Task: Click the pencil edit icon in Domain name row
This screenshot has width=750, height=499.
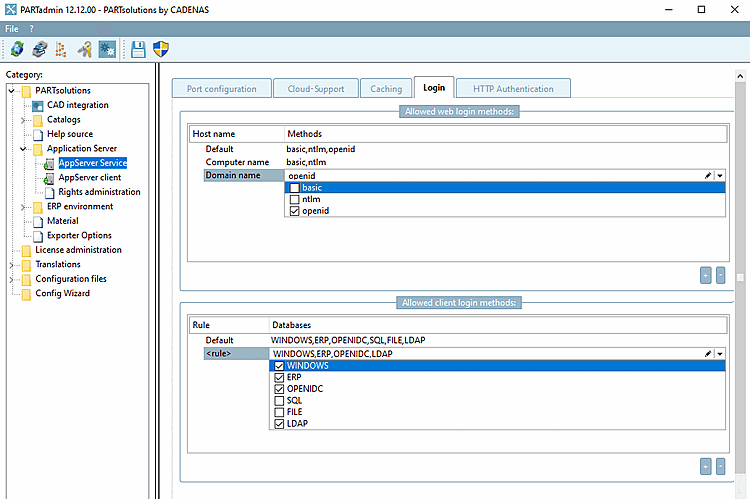Action: [x=708, y=176]
